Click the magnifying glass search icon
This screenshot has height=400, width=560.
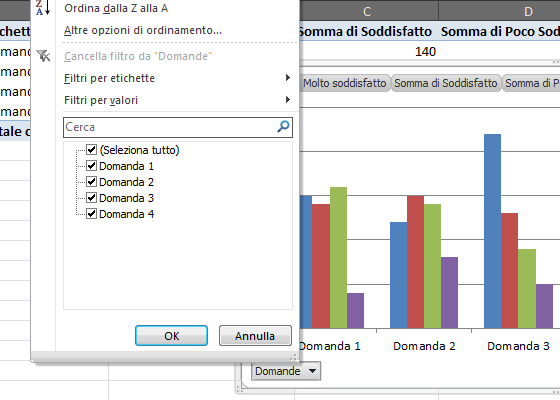(x=283, y=126)
